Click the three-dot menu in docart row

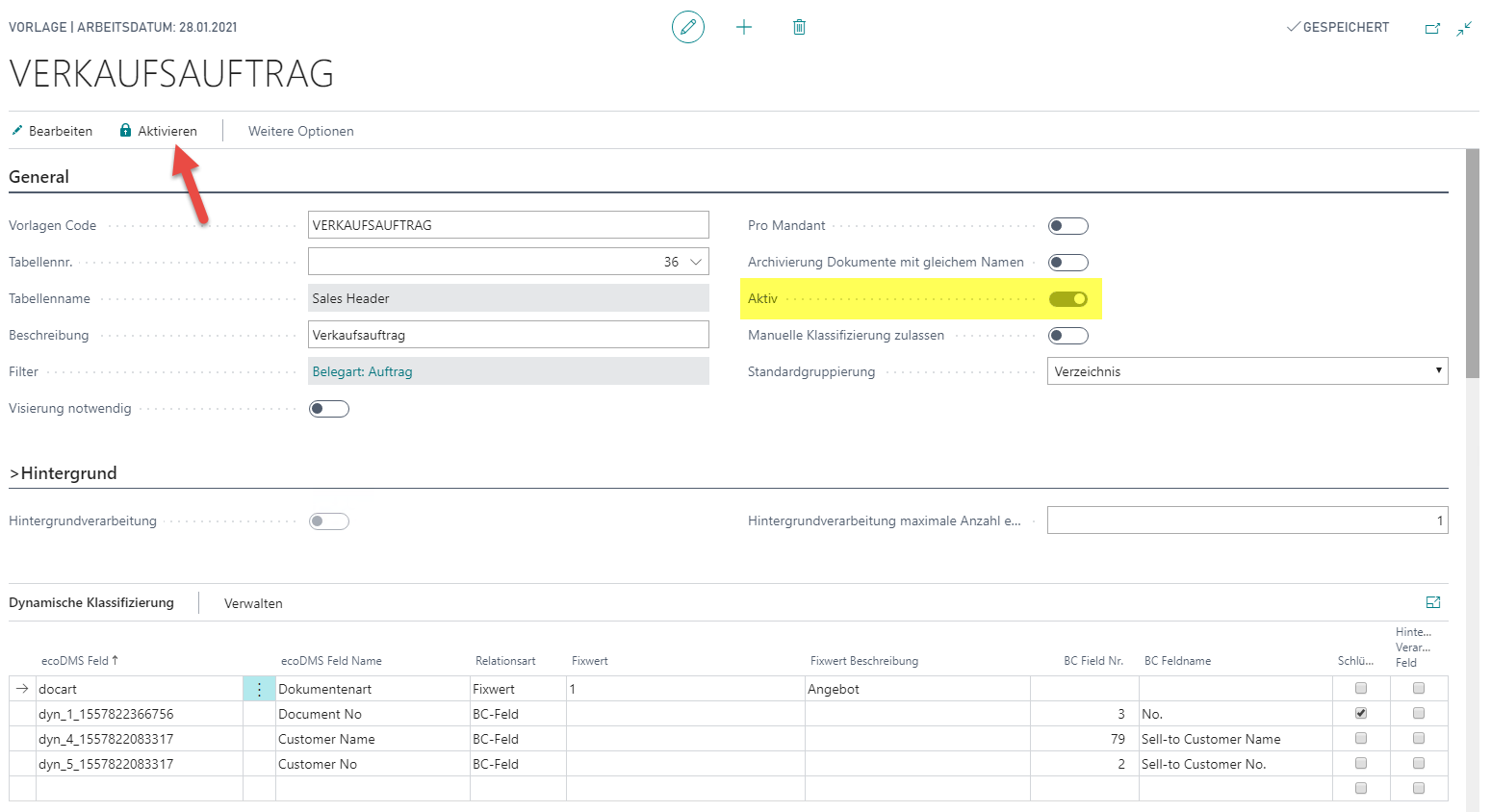[259, 689]
